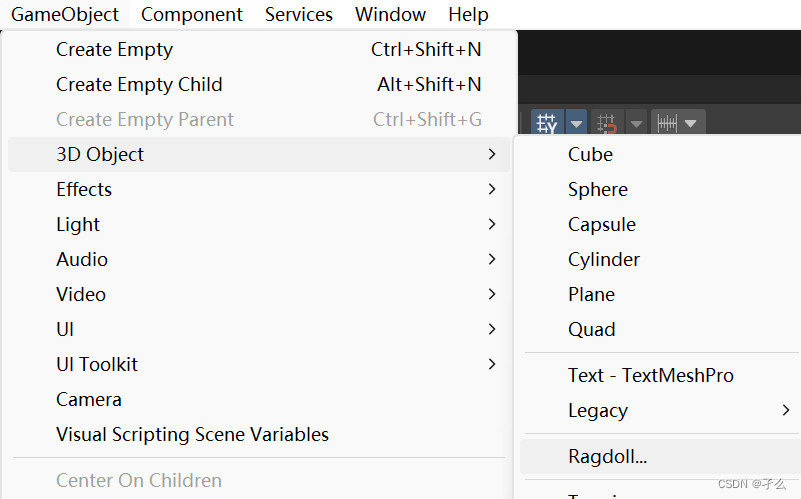Open the Component menu
Screen dimensions: 801x499
pyautogui.click(x=192, y=14)
